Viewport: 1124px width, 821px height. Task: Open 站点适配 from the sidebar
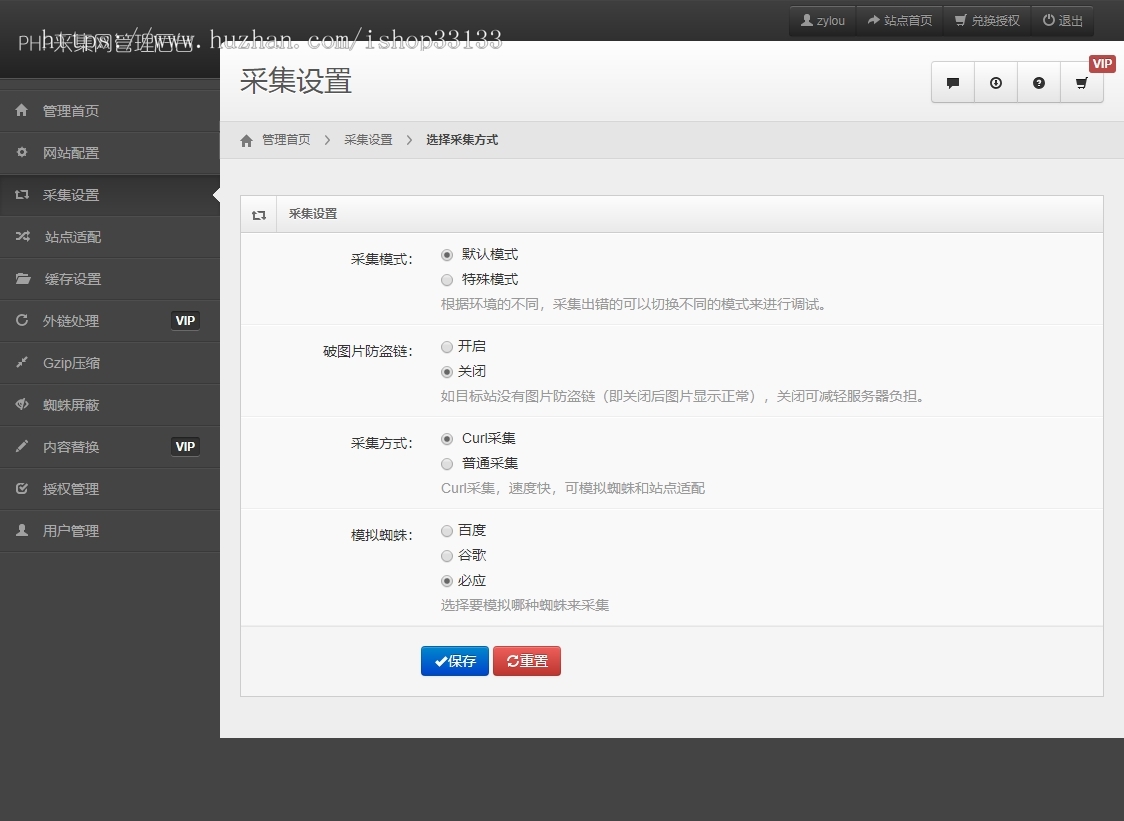click(72, 237)
